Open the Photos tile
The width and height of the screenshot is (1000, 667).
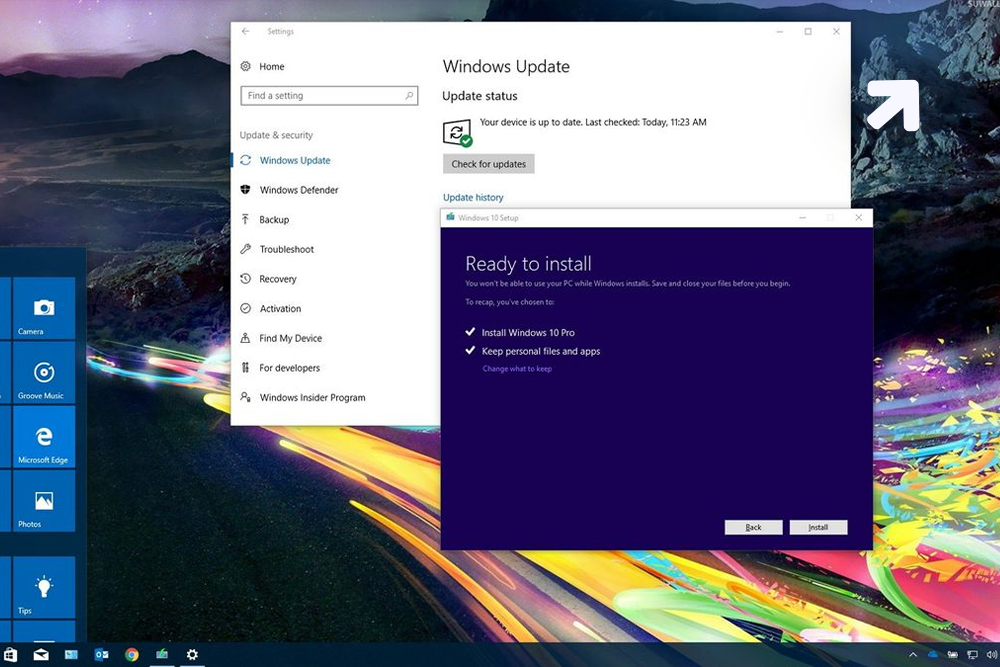point(44,501)
